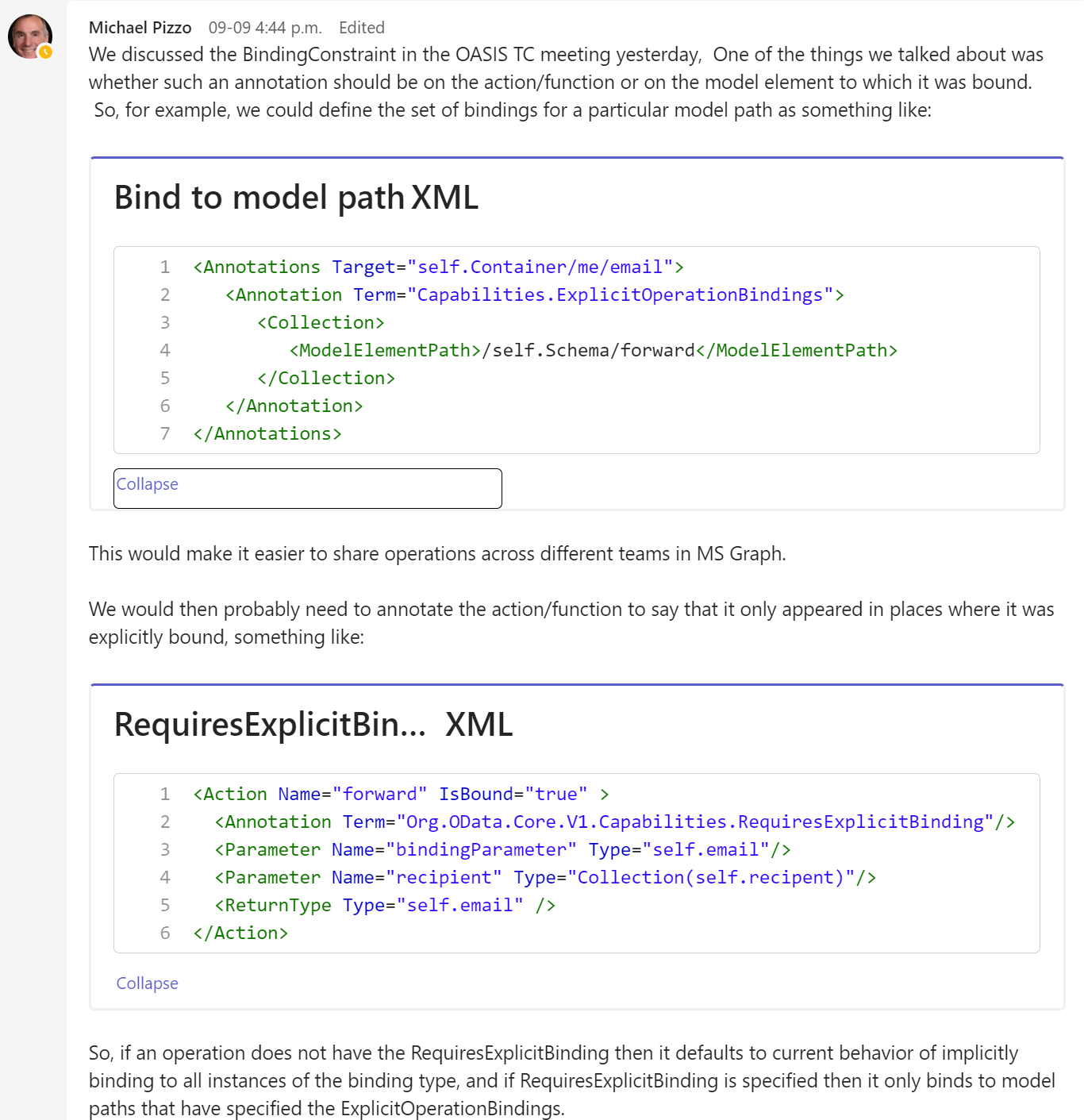Select the ModelElementPath line in the first snippet
This screenshot has height=1120, width=1084.
click(593, 350)
